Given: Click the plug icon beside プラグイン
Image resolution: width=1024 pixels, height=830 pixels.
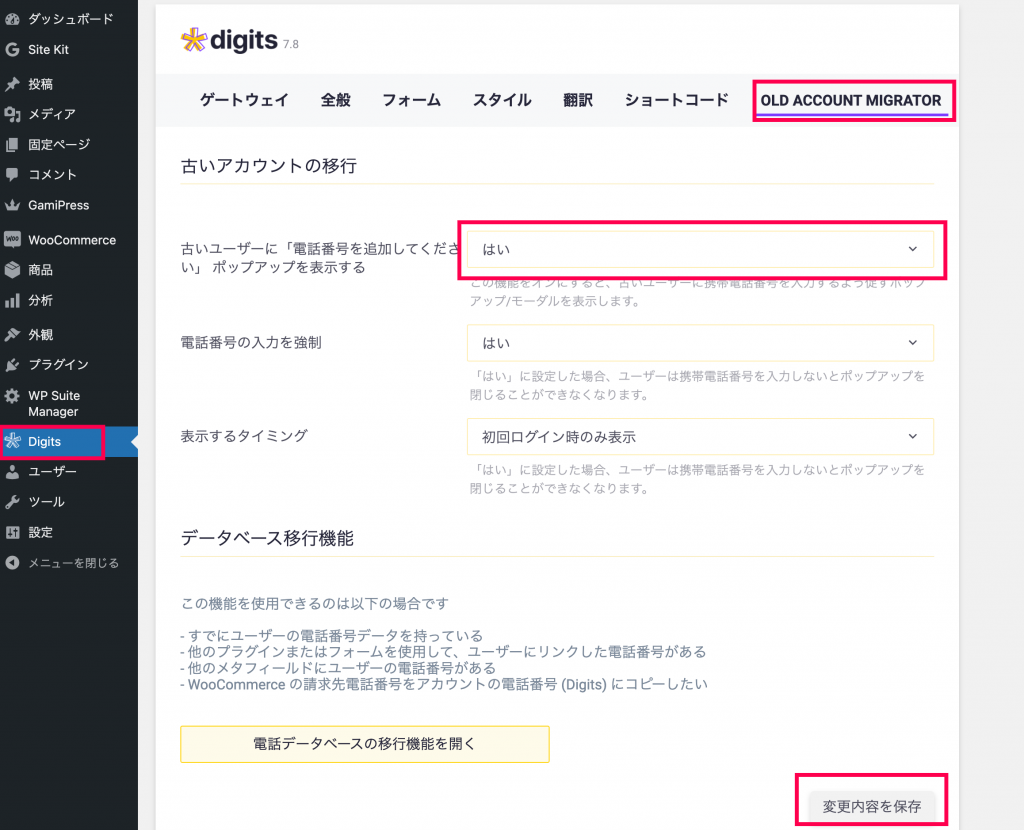Looking at the screenshot, I should [x=12, y=364].
